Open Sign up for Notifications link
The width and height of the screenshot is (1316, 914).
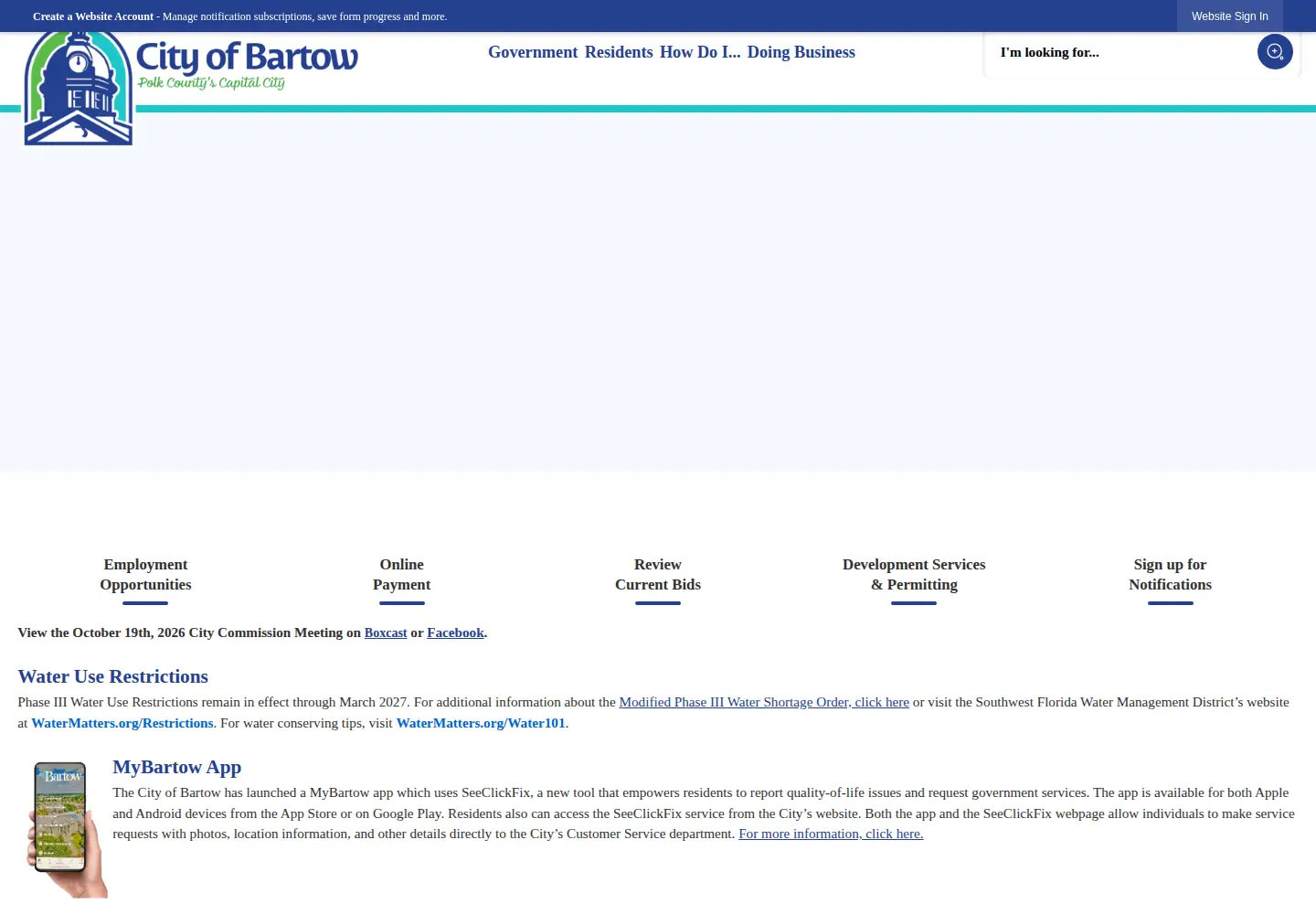tap(1171, 575)
